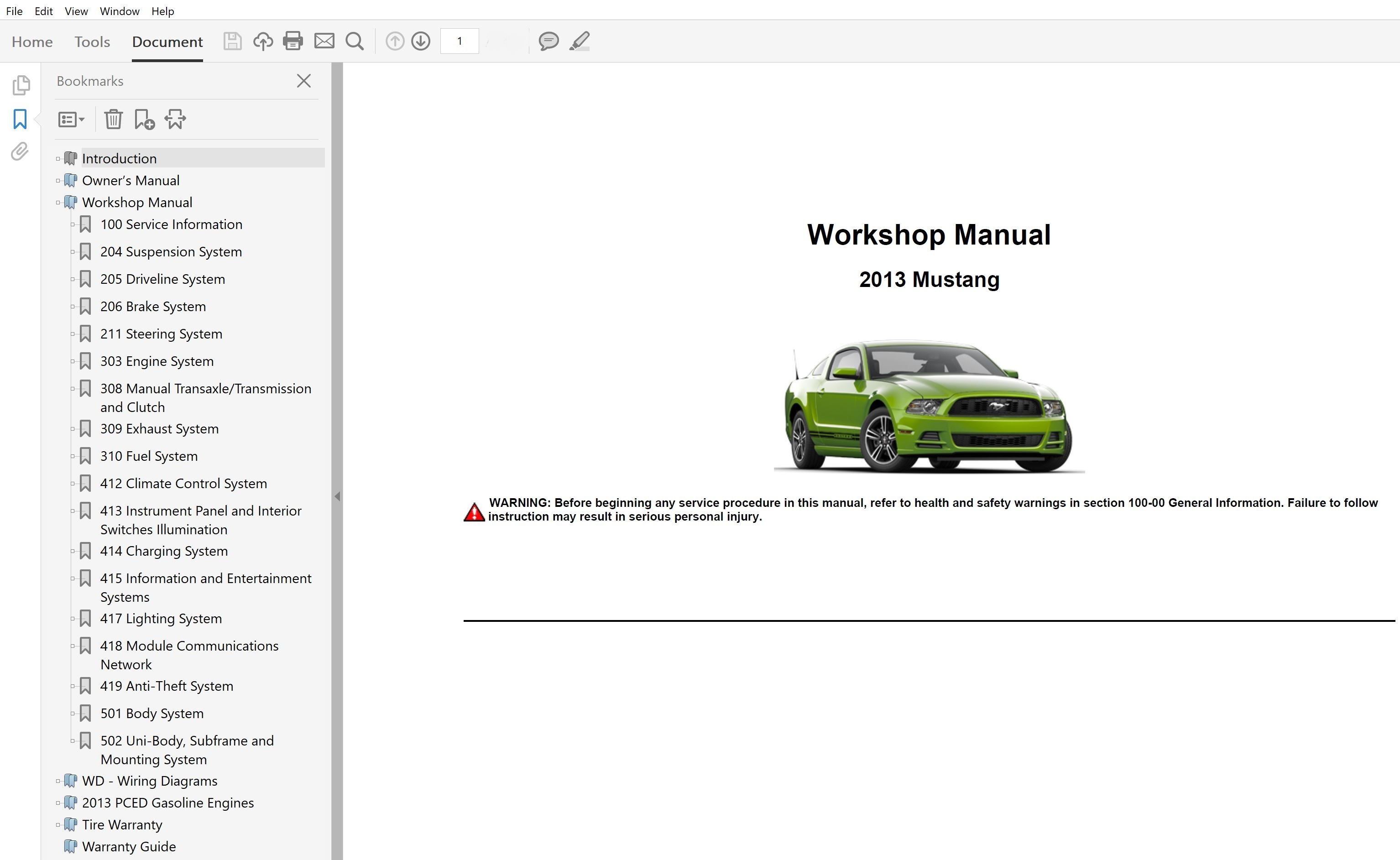The height and width of the screenshot is (860, 1400).
Task: Click the search magnifier icon
Action: coord(355,41)
